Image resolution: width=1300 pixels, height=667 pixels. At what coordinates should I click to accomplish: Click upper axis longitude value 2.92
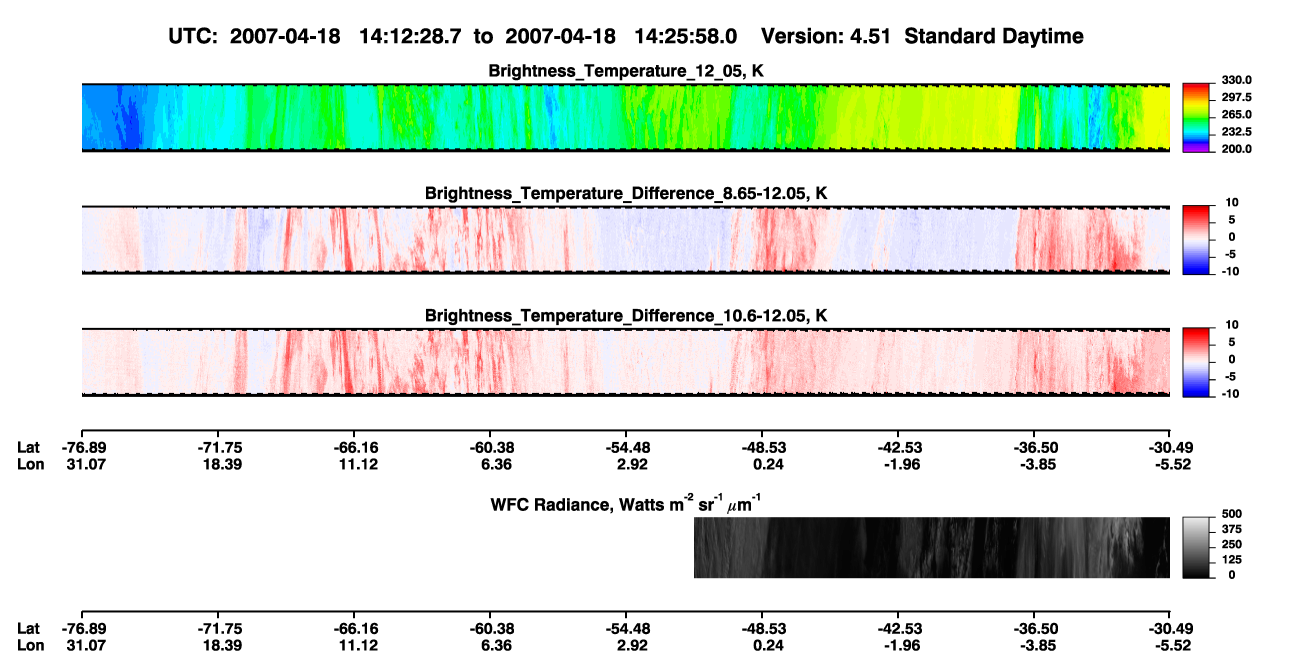point(626,464)
